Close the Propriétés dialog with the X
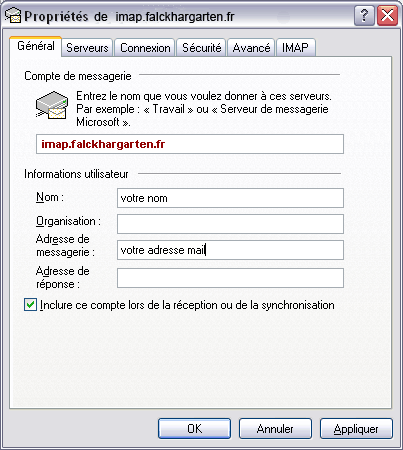The height and width of the screenshot is (450, 403). coord(387,16)
